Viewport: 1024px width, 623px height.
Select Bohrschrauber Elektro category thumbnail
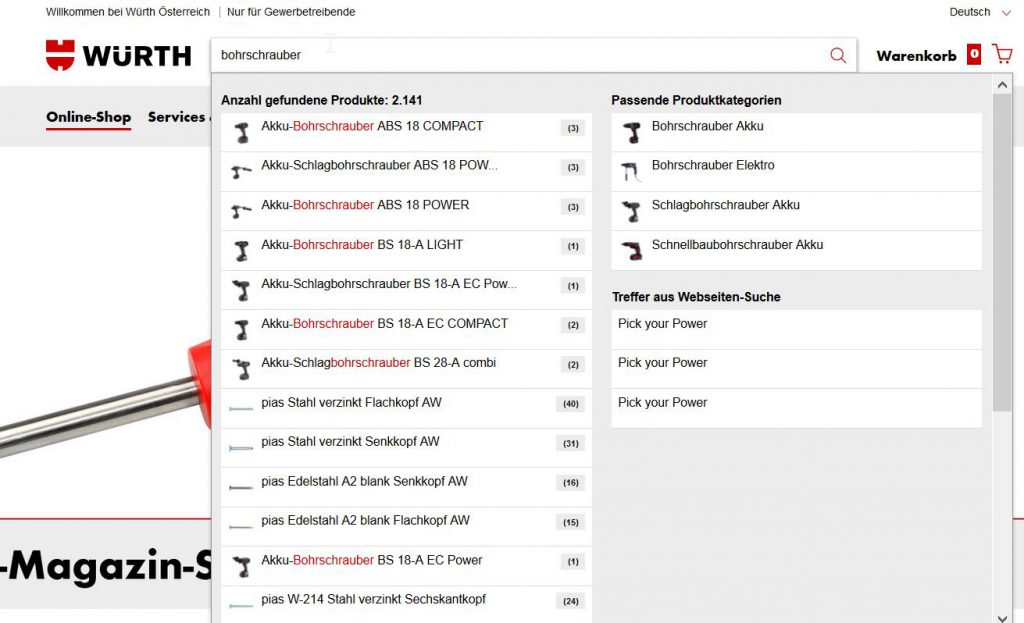coord(632,172)
